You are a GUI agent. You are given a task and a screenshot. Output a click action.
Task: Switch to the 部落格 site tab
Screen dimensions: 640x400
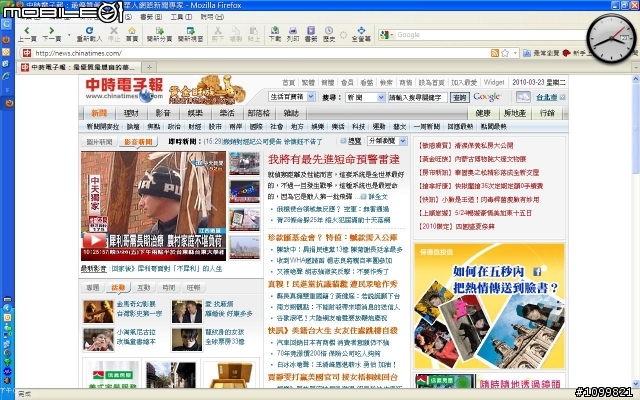[x=259, y=113]
